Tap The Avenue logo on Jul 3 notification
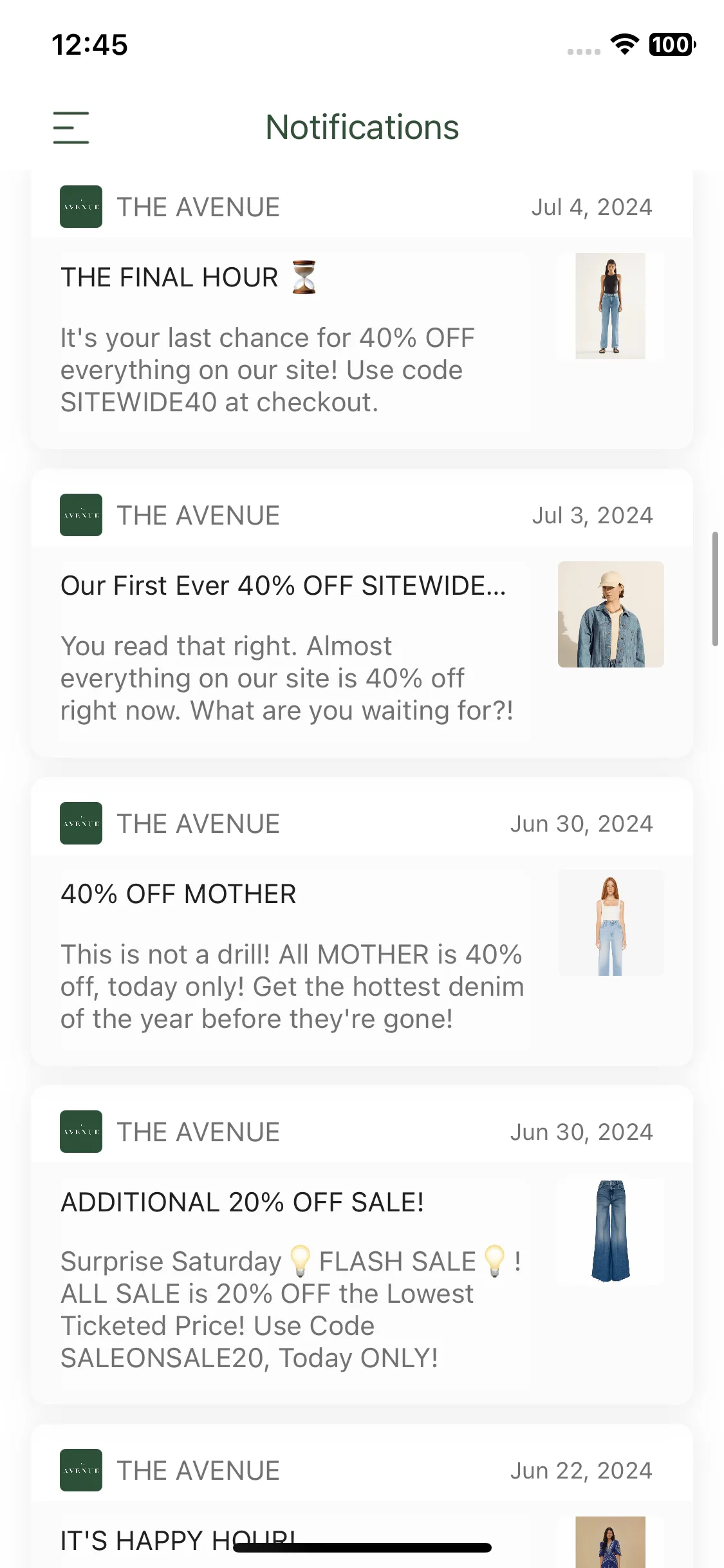The image size is (724, 1568). (81, 515)
